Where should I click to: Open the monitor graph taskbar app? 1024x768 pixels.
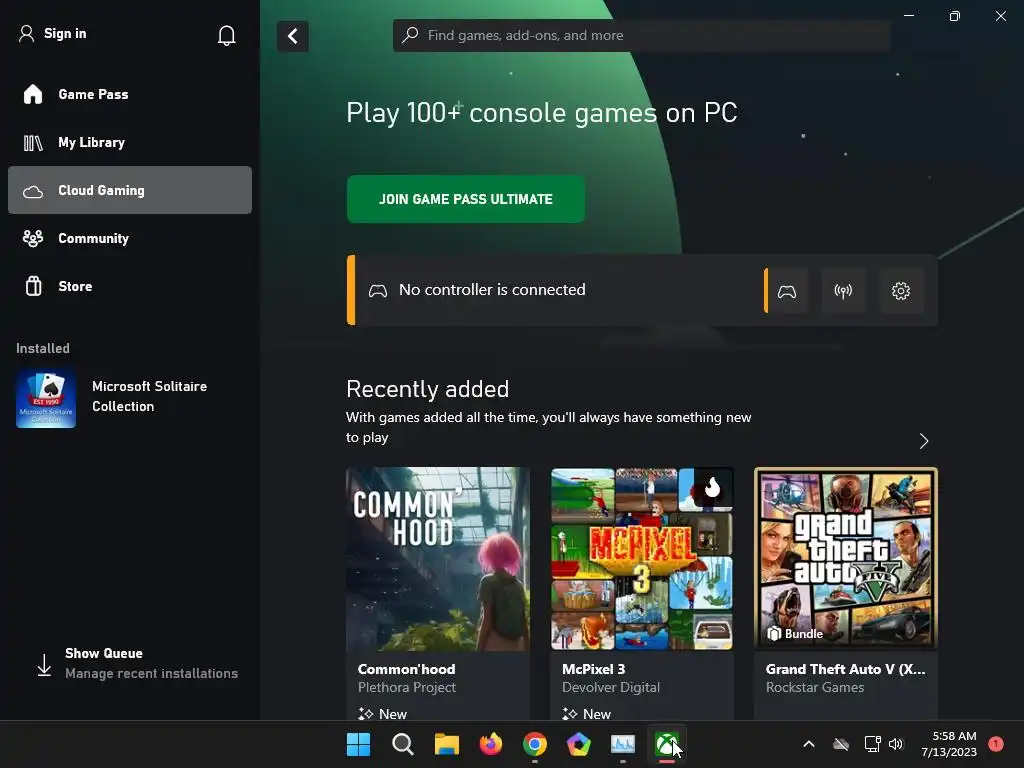pos(622,744)
